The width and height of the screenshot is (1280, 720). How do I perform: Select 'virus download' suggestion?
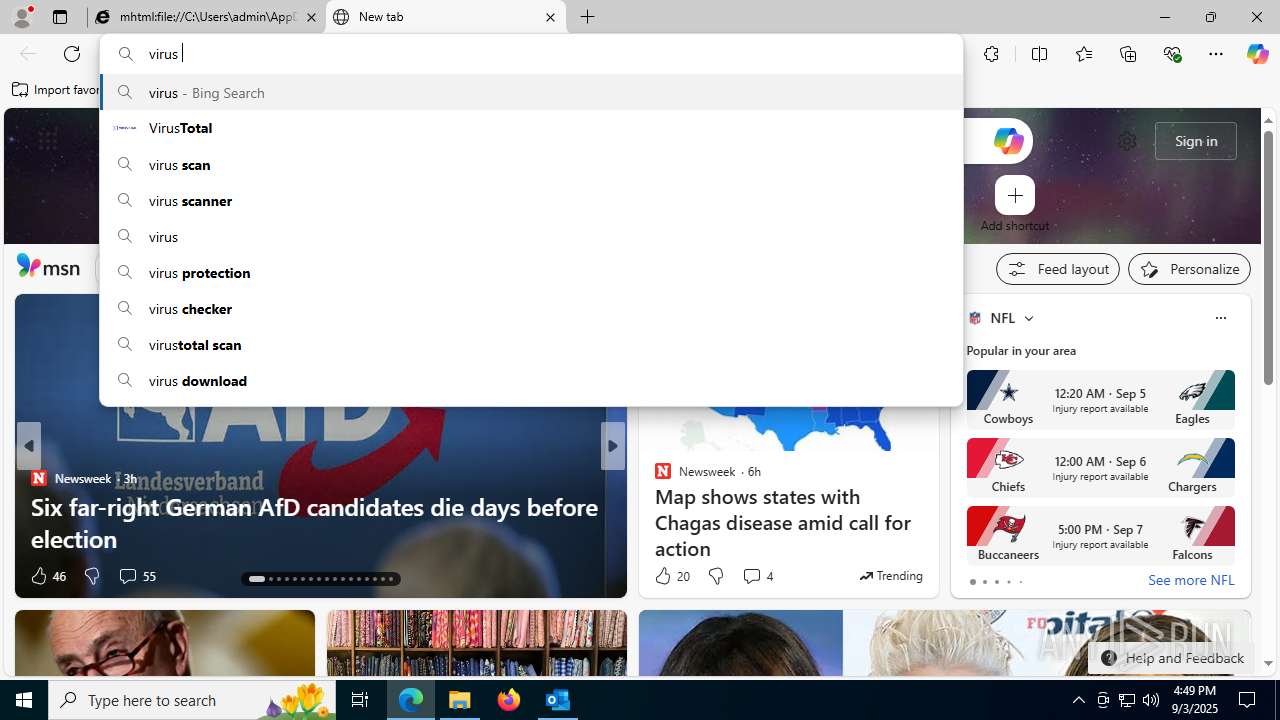(531, 380)
